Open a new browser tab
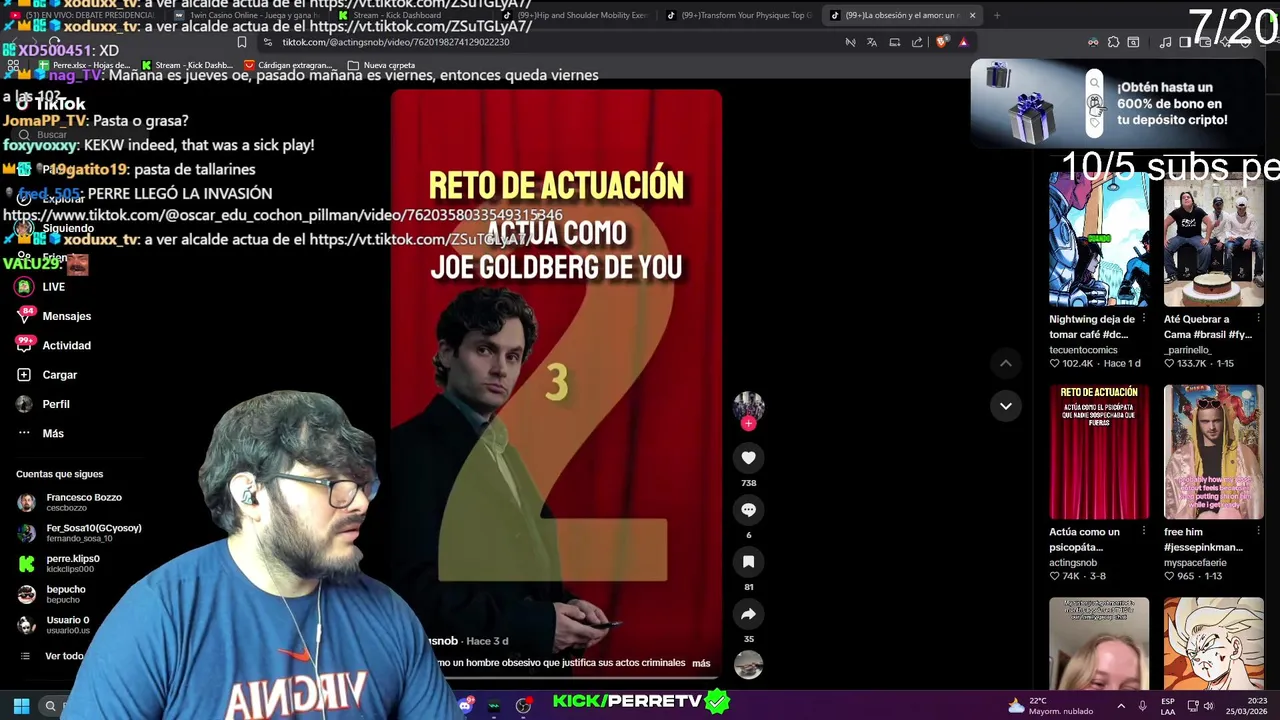 997,15
